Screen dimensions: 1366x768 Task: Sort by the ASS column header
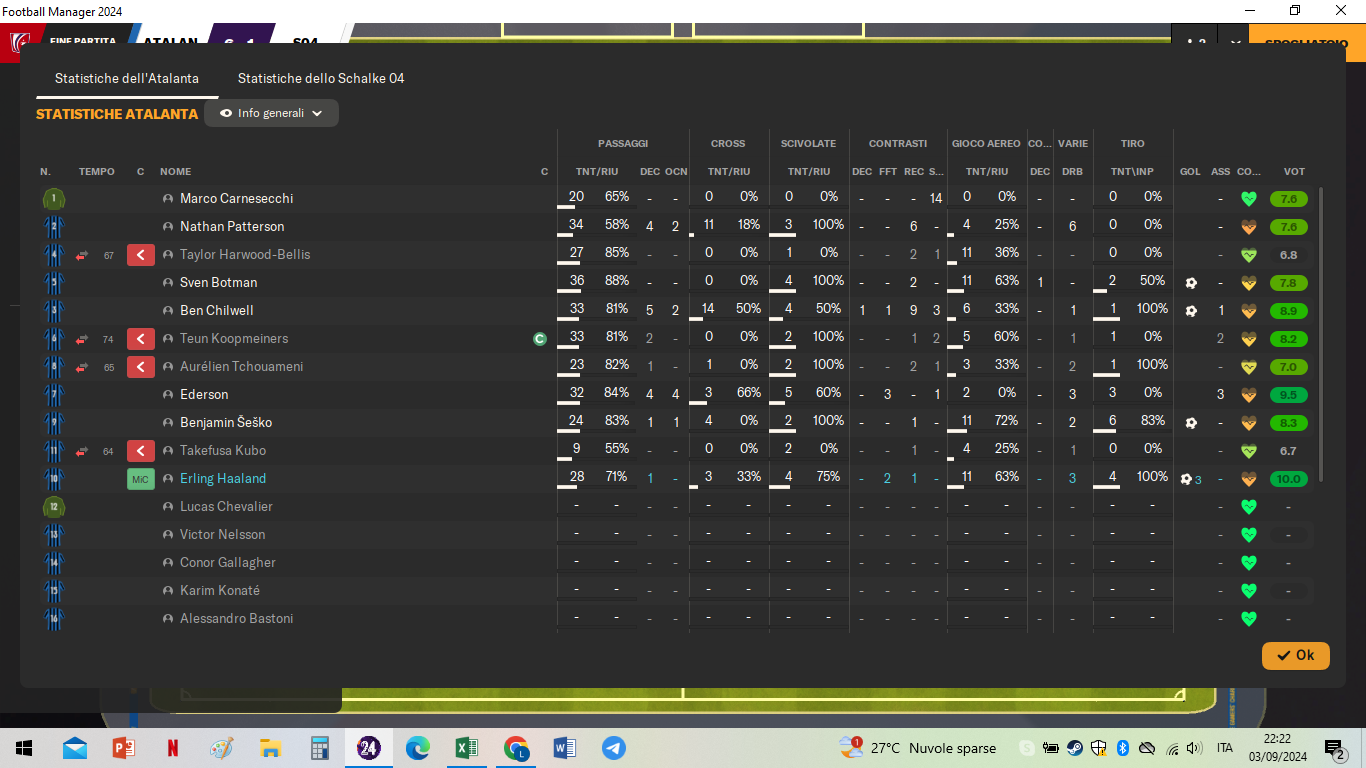(x=1220, y=172)
